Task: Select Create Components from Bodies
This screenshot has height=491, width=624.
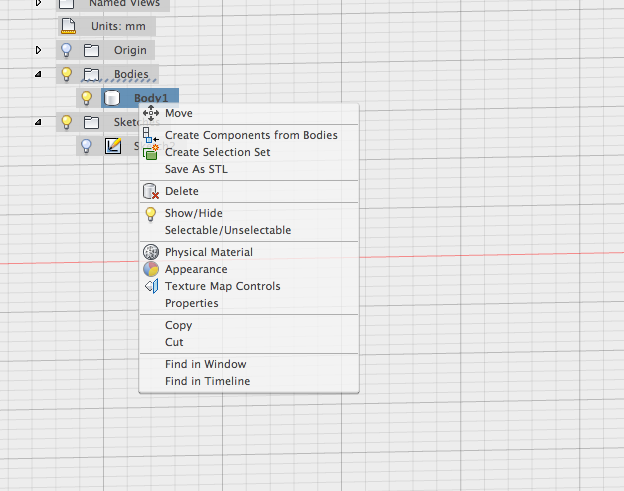Action: tap(249, 135)
